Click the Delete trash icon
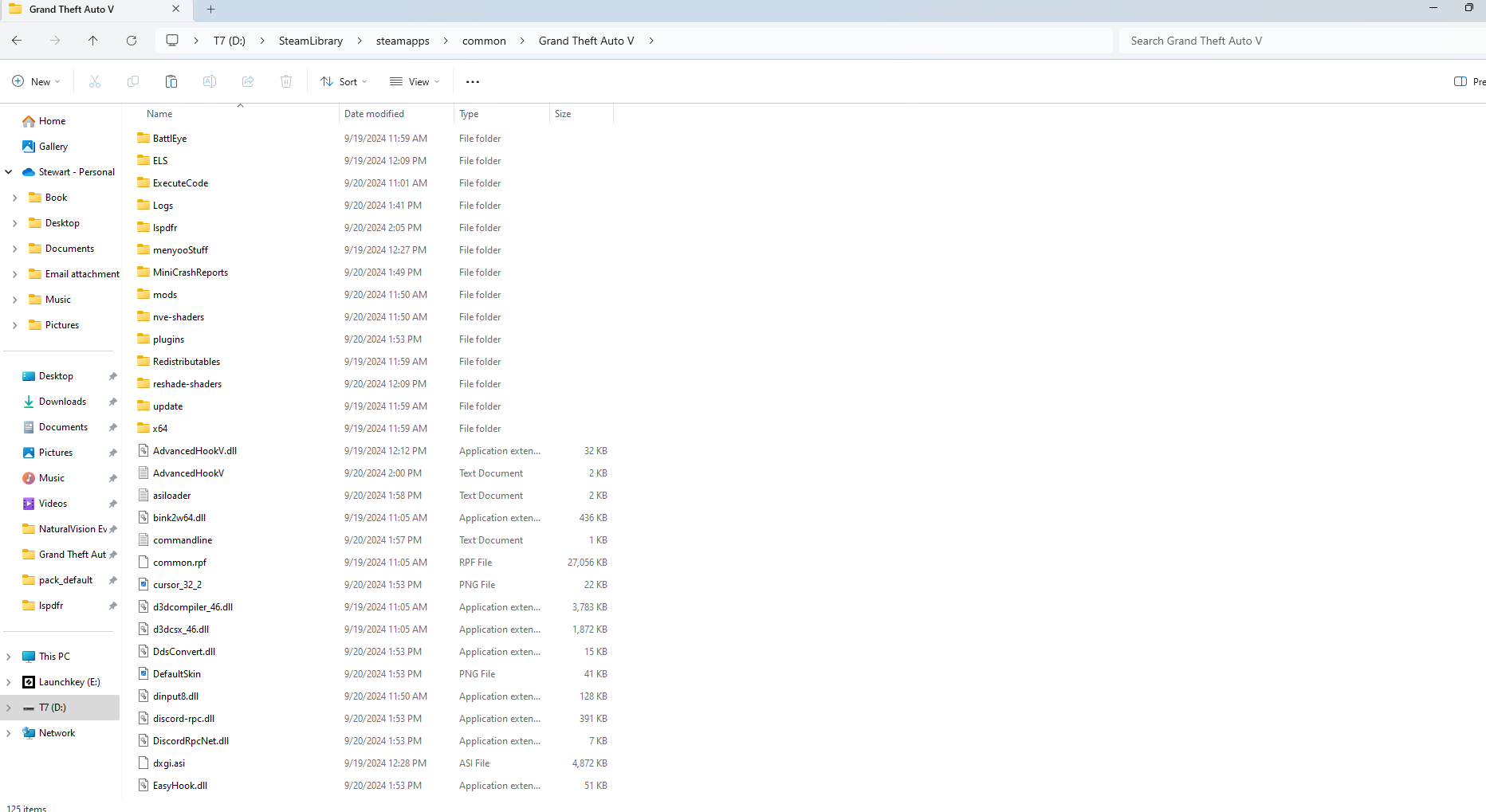Screen dimensions: 1486x812 click(286, 81)
